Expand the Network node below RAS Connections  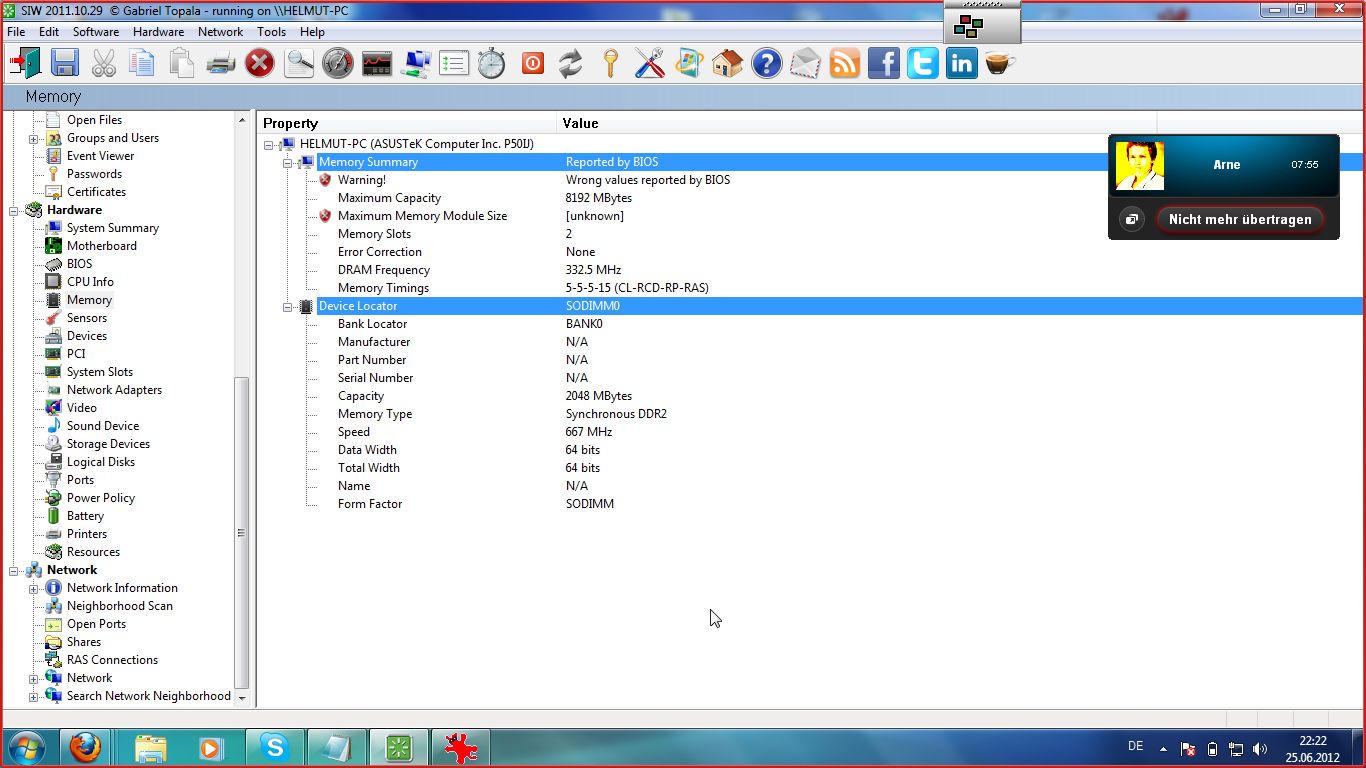click(33, 679)
